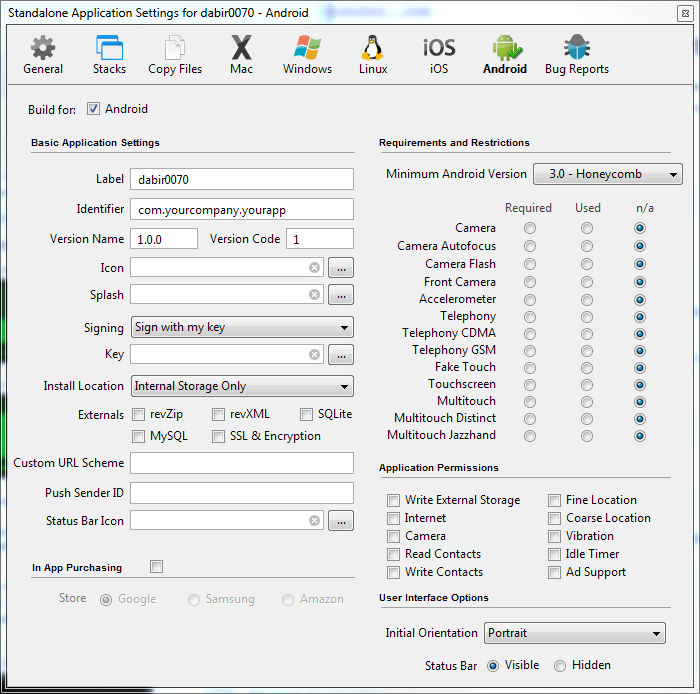
Task: Open the Signing dropdown menu
Action: (242, 327)
